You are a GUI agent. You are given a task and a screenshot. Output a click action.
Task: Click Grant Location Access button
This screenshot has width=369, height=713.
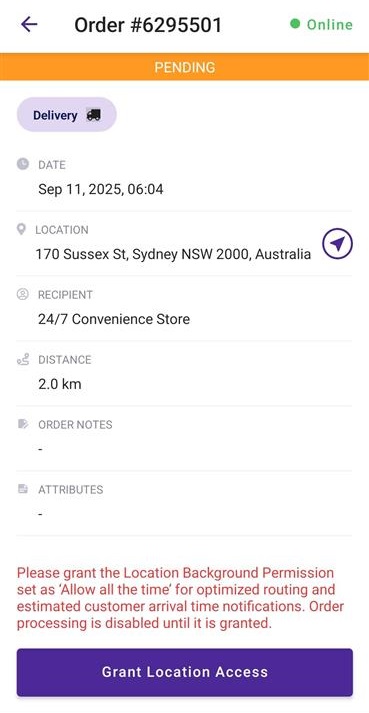(x=185, y=672)
